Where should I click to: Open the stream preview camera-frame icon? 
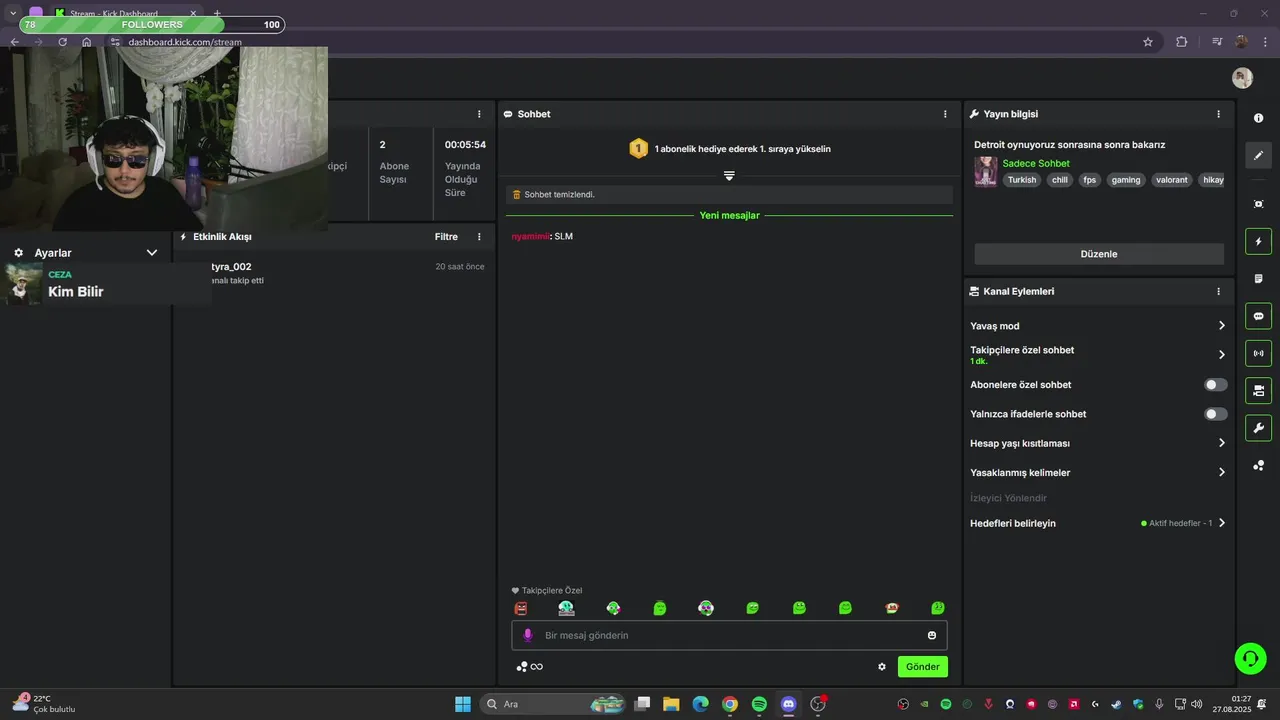pos(1258,204)
